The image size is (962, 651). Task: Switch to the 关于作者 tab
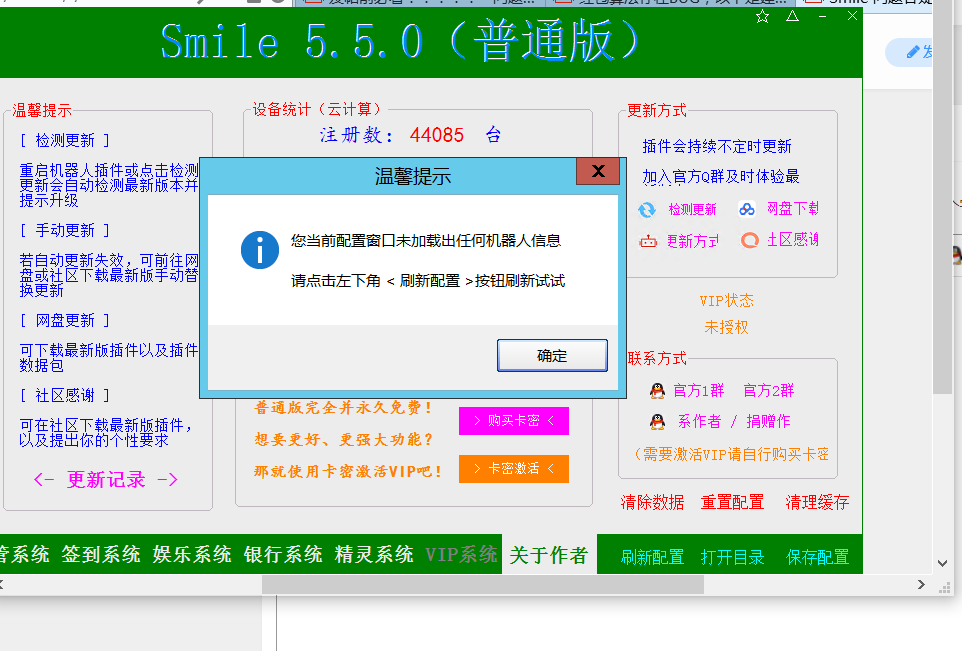(548, 555)
